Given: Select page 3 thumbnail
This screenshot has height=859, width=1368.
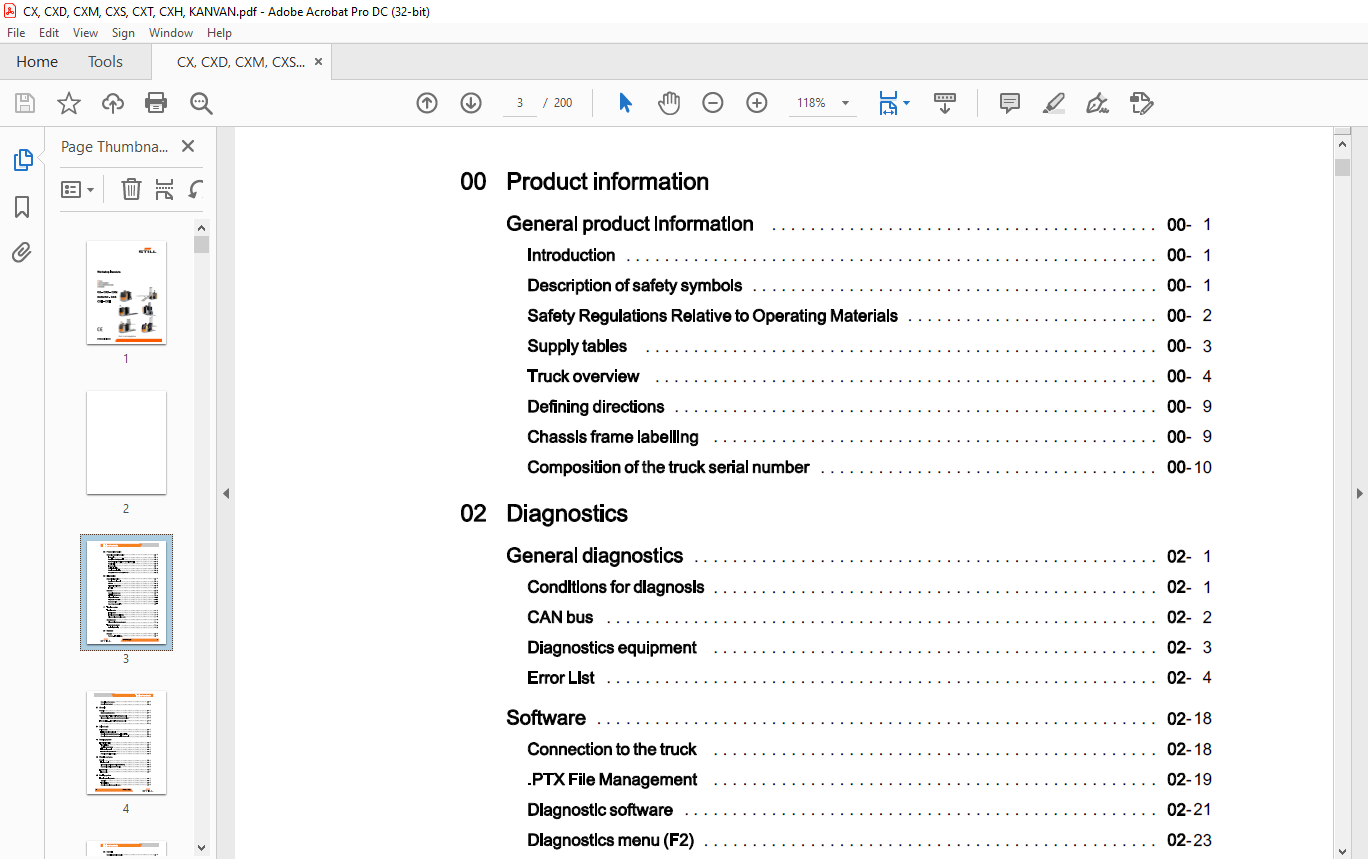Looking at the screenshot, I should (x=126, y=593).
